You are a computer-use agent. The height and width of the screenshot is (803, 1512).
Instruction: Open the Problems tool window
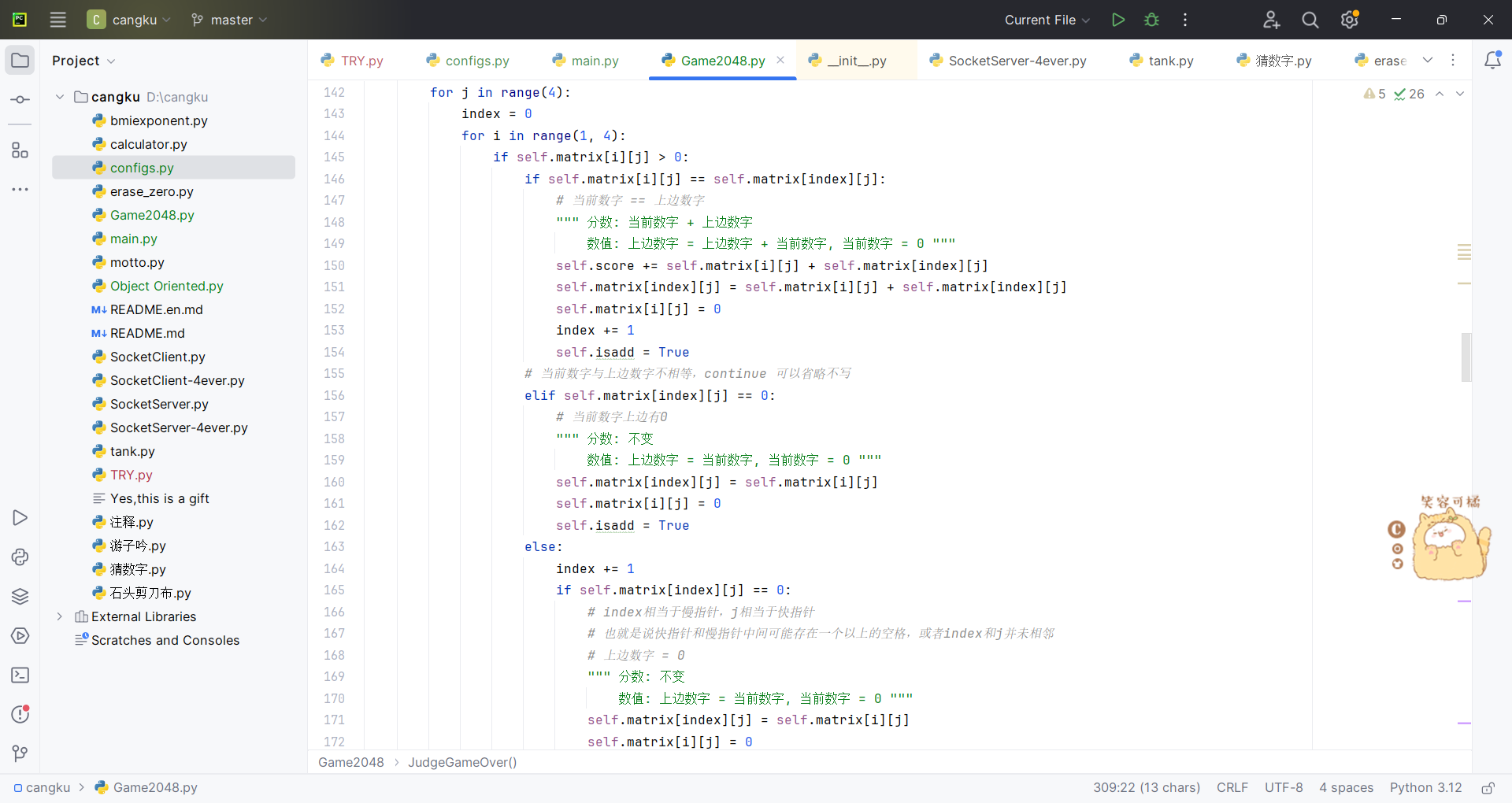[20, 715]
